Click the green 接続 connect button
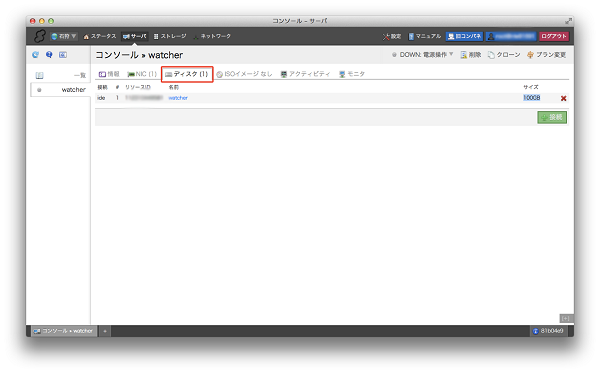The height and width of the screenshot is (373, 600). (552, 117)
